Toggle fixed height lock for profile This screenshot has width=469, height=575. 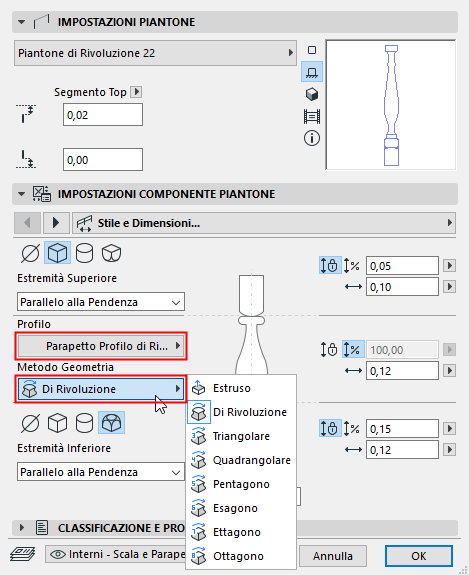pyautogui.click(x=329, y=349)
